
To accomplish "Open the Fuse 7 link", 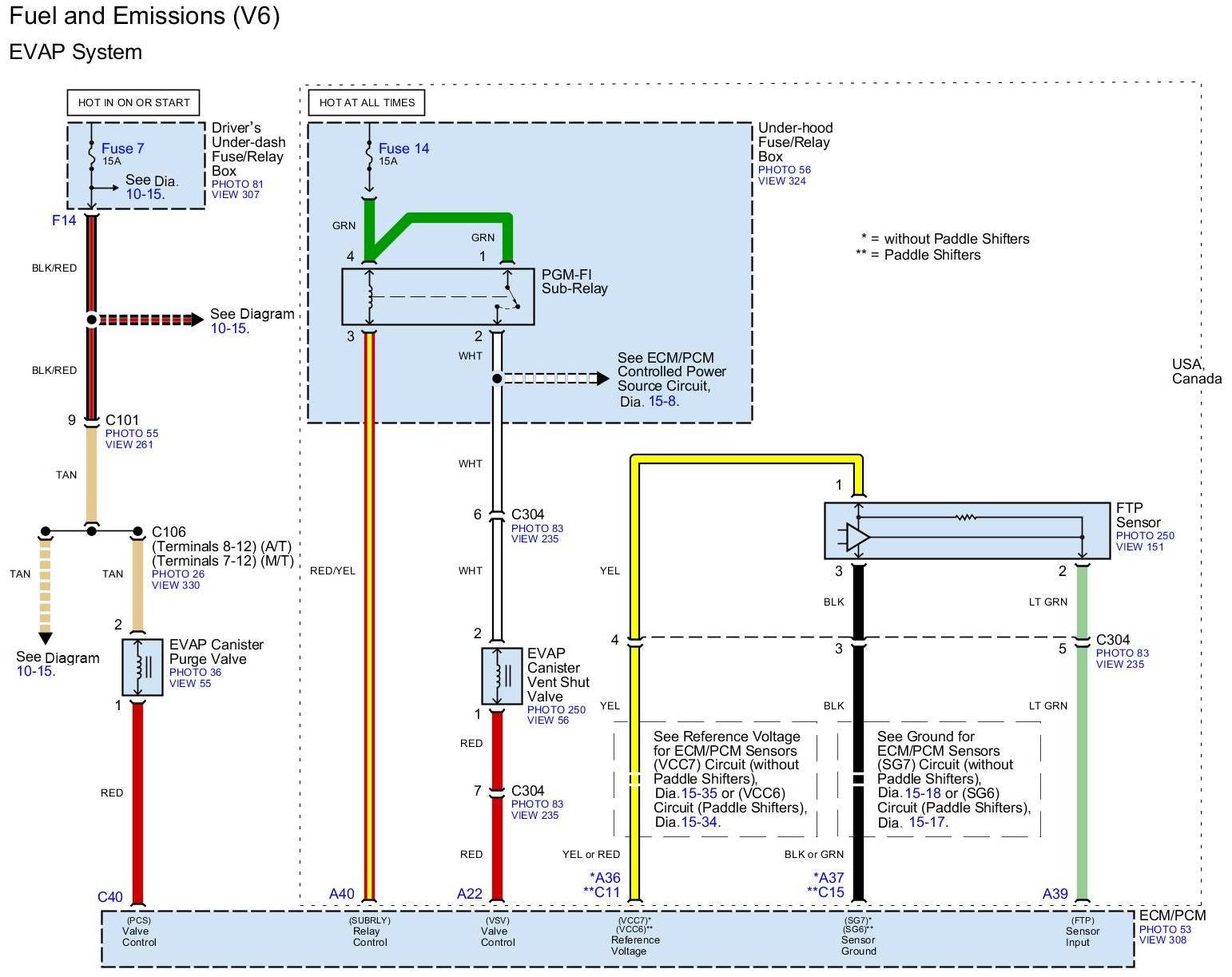I will (x=122, y=149).
